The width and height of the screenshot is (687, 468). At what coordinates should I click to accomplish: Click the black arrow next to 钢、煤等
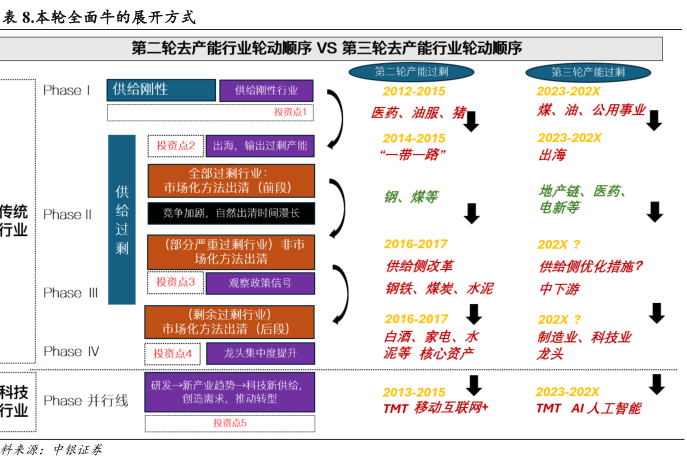(470, 212)
